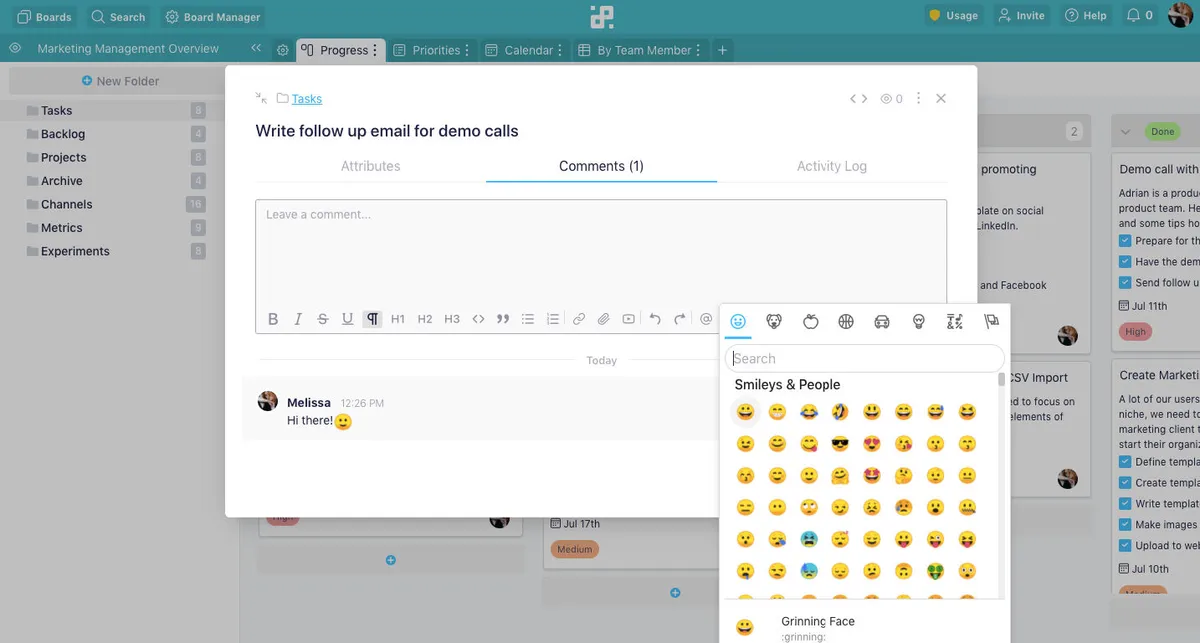This screenshot has width=1200, height=643.
Task: Open Travel & Places emoji category (car)
Action: click(x=882, y=321)
